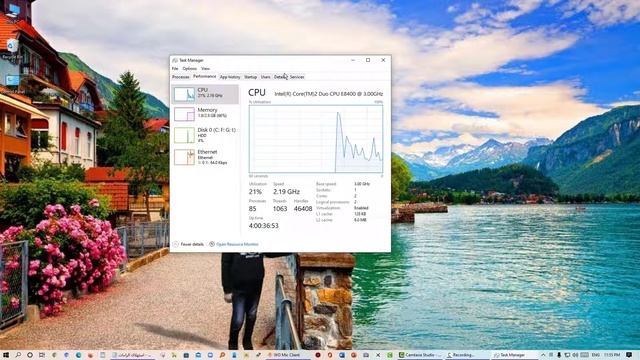This screenshot has height=360, width=640.
Task: Go to the Startup tab
Action: 251,77
